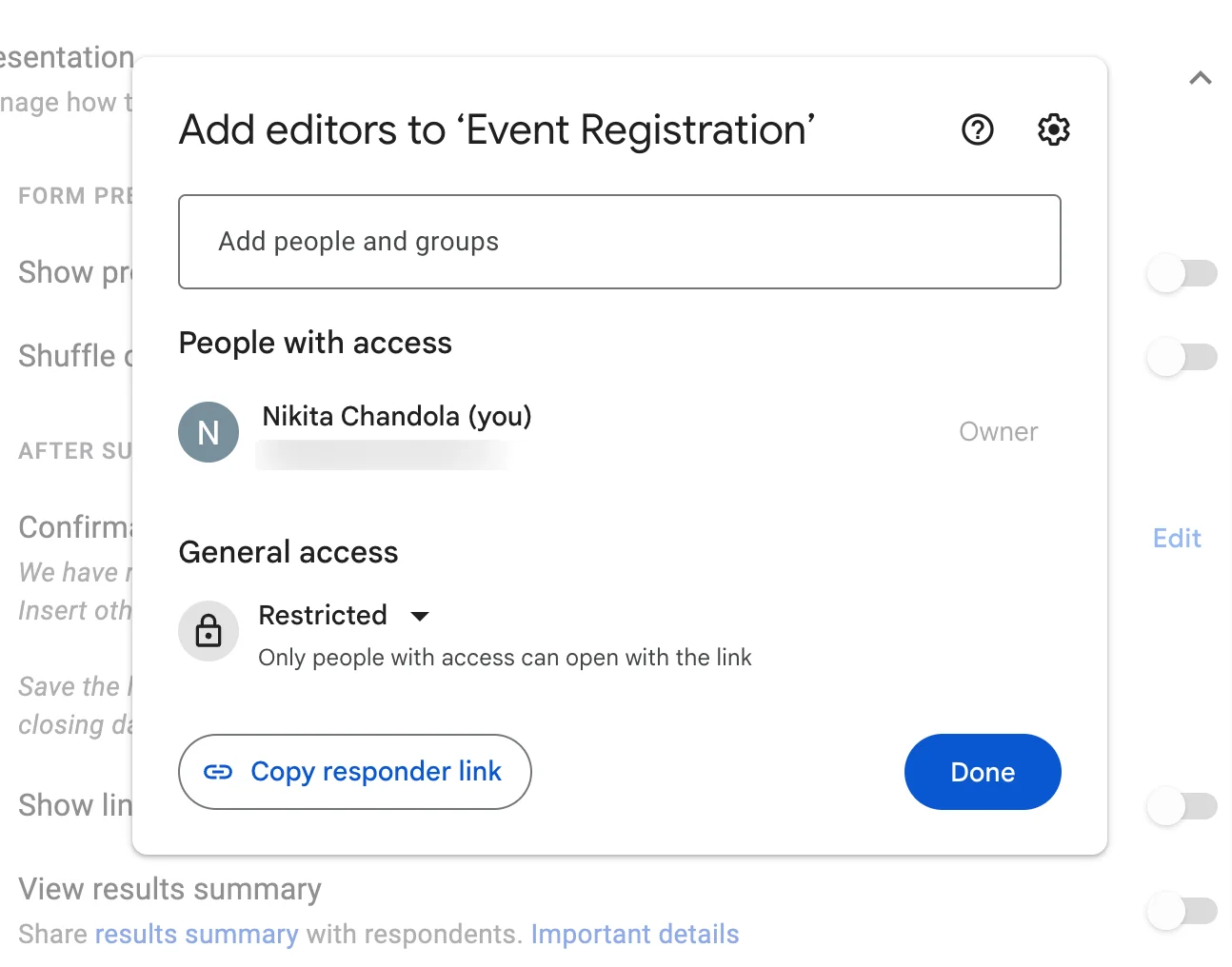Screen dimensions: 1232x967
Task: Open the results summary link
Action: [x=196, y=934]
